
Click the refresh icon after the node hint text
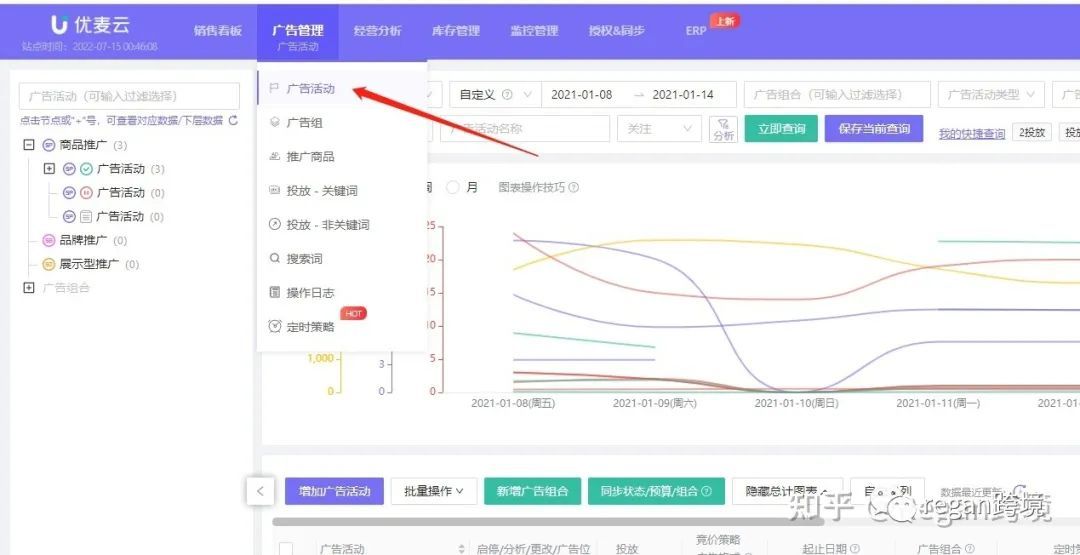click(233, 121)
